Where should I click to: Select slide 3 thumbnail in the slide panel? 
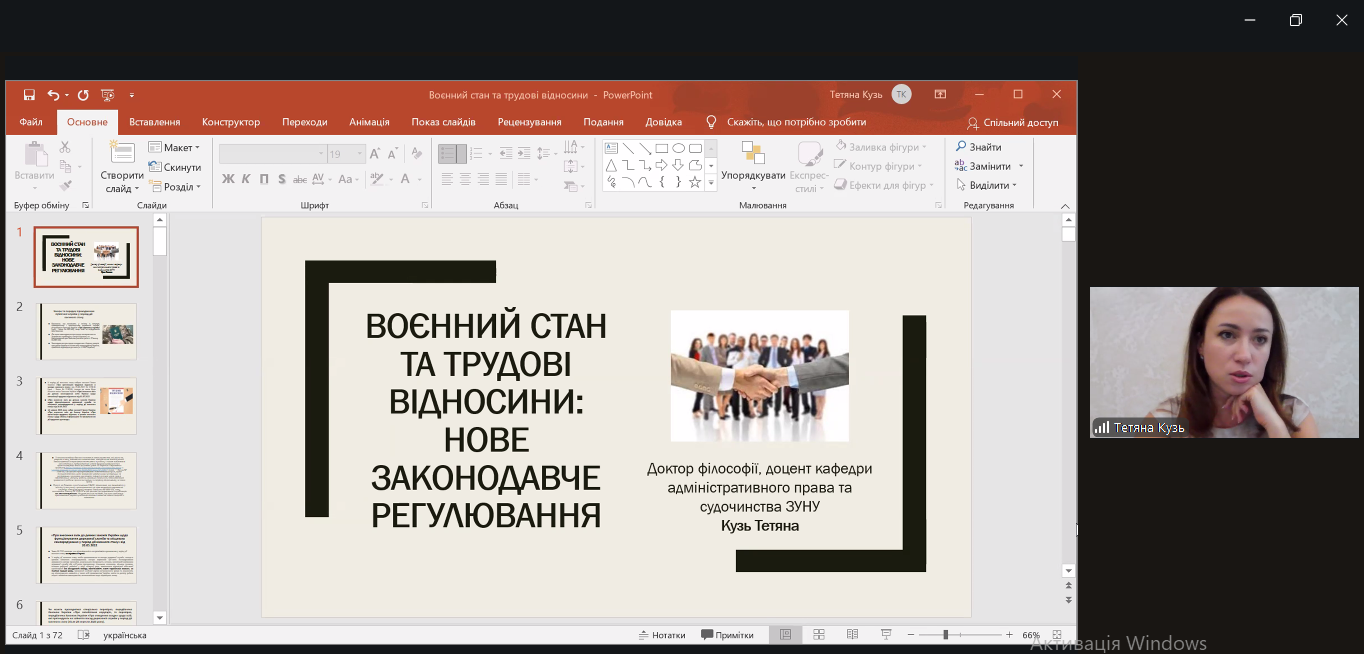tap(87, 405)
